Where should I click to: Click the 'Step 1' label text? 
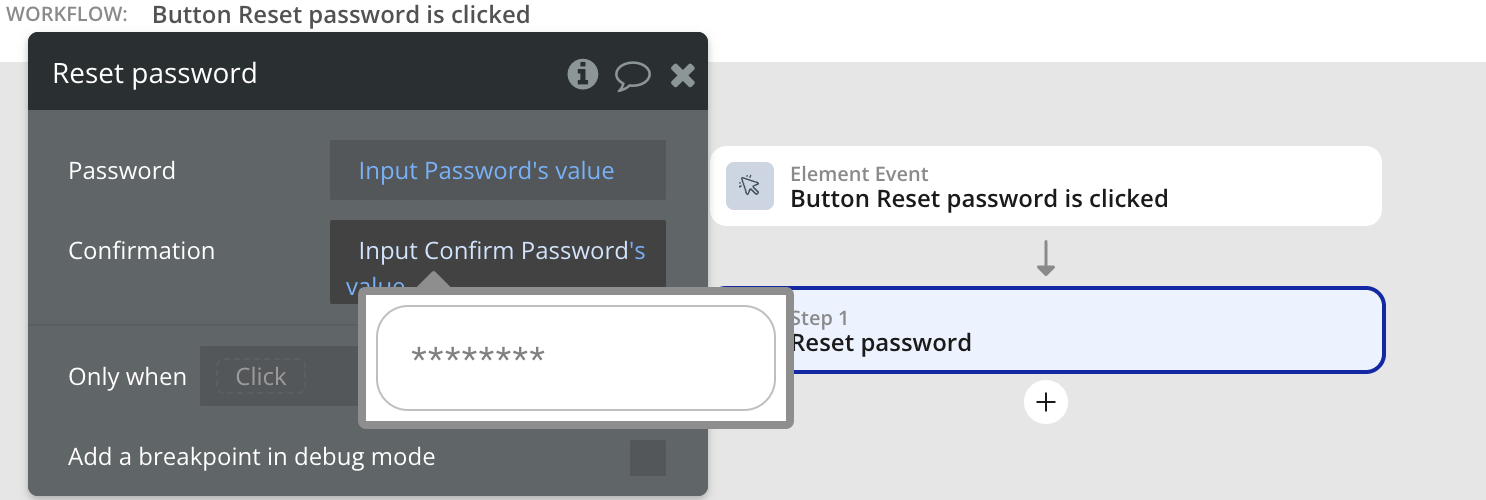[820, 318]
